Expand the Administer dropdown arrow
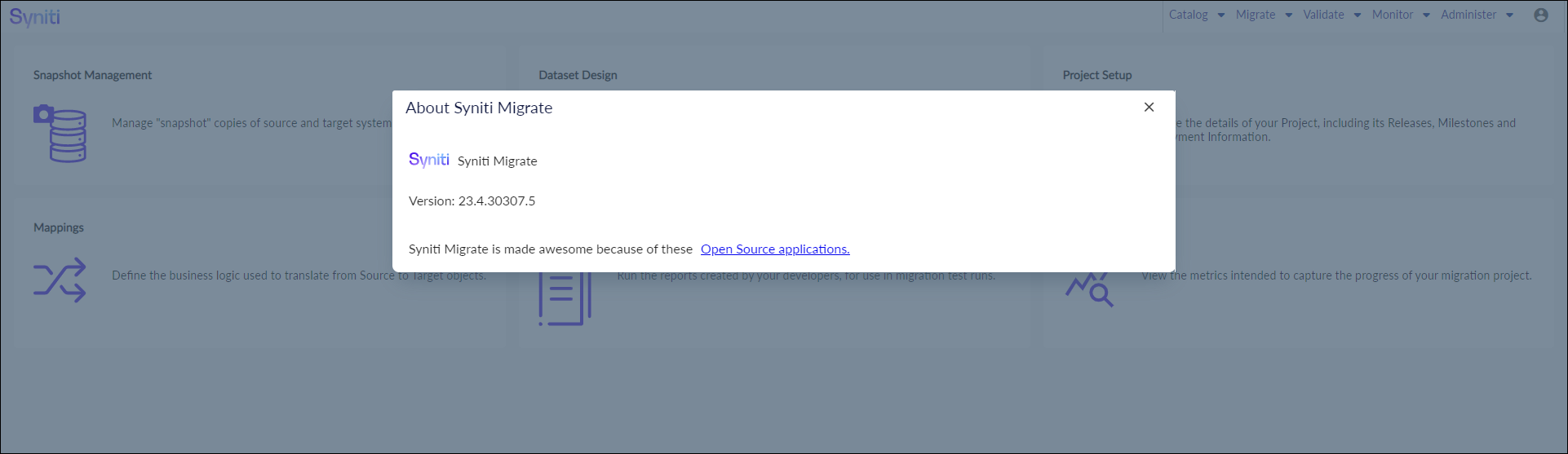This screenshot has width=1568, height=454. [x=1509, y=15]
